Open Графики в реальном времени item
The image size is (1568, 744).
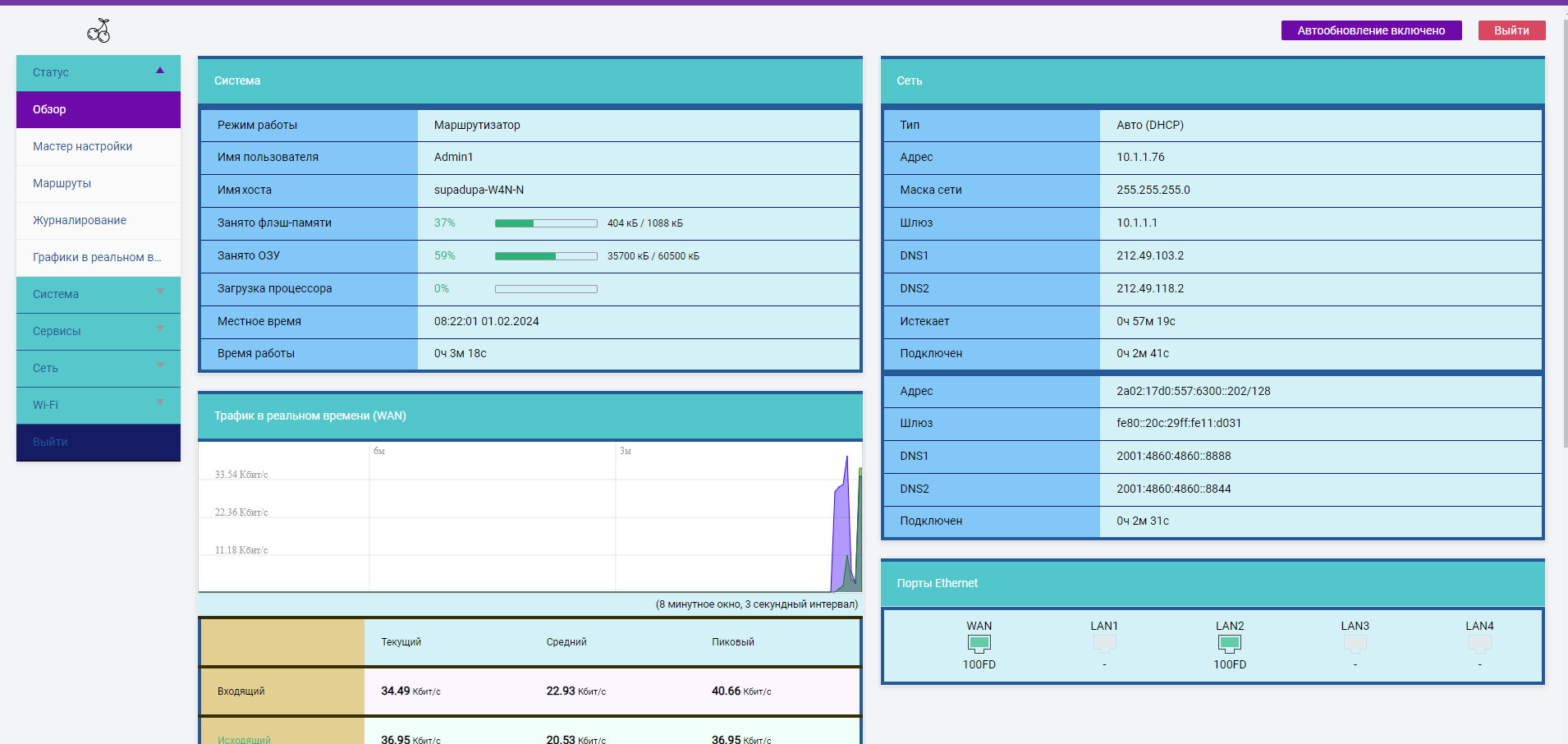[x=97, y=257]
